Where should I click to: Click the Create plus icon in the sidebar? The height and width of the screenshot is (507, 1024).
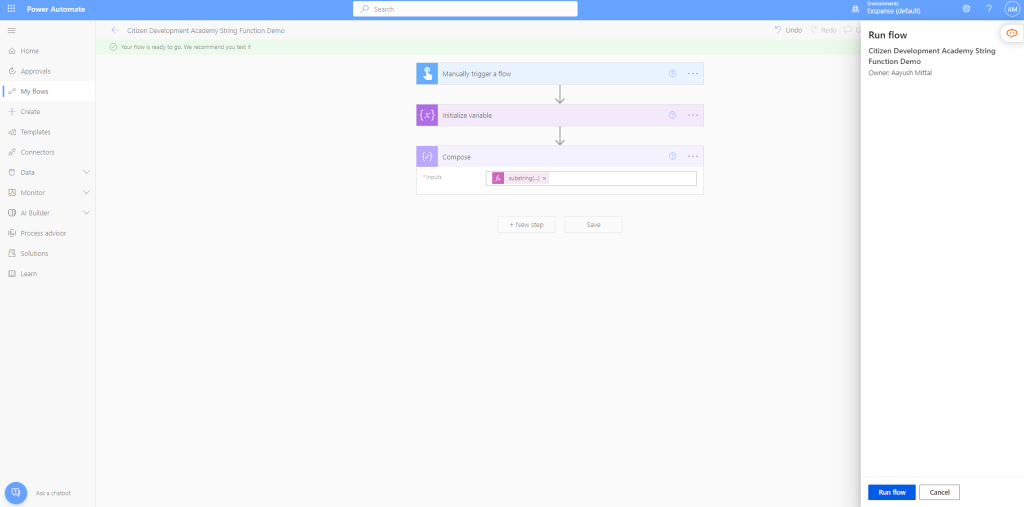point(12,112)
